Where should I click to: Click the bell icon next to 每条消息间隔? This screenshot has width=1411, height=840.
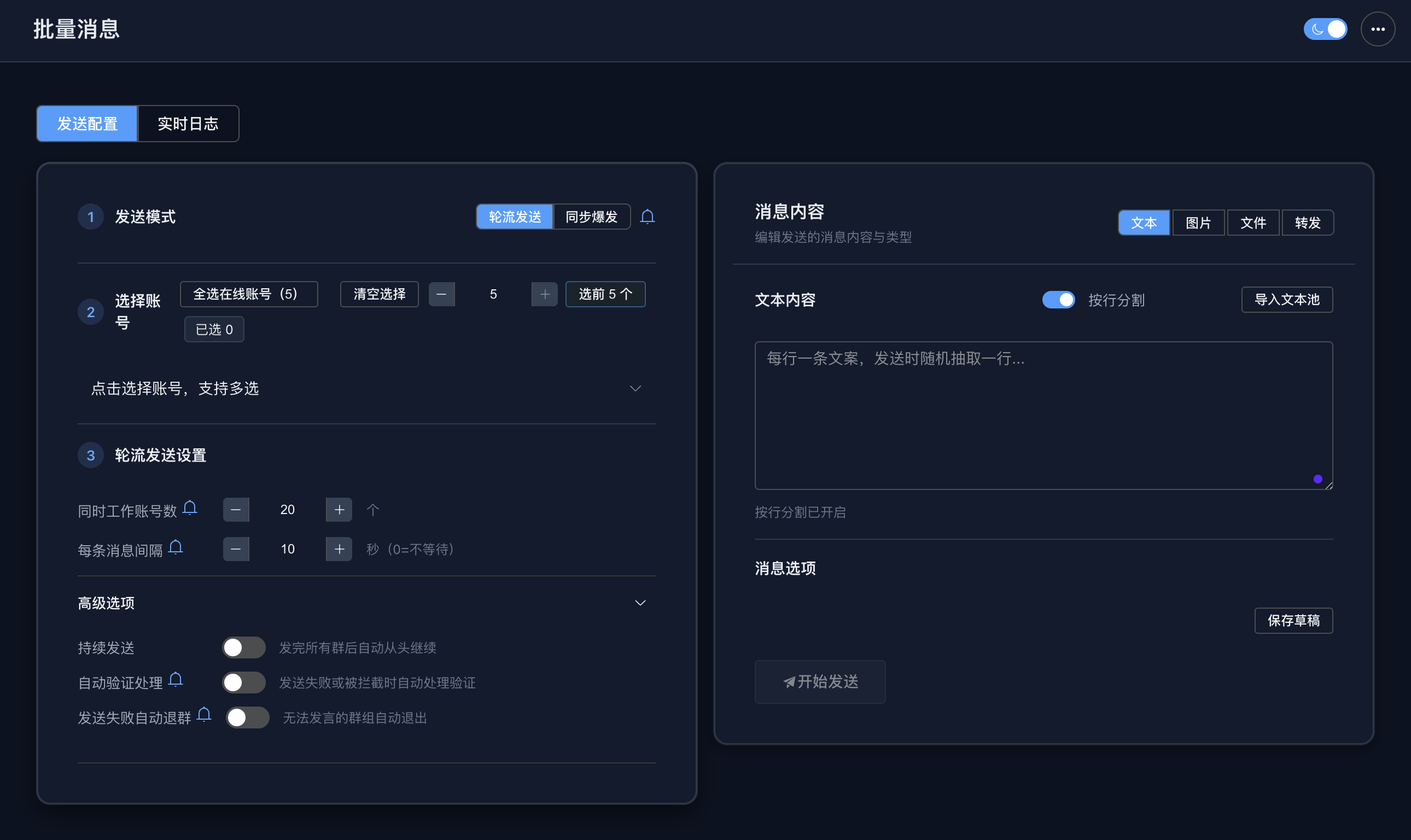[176, 546]
